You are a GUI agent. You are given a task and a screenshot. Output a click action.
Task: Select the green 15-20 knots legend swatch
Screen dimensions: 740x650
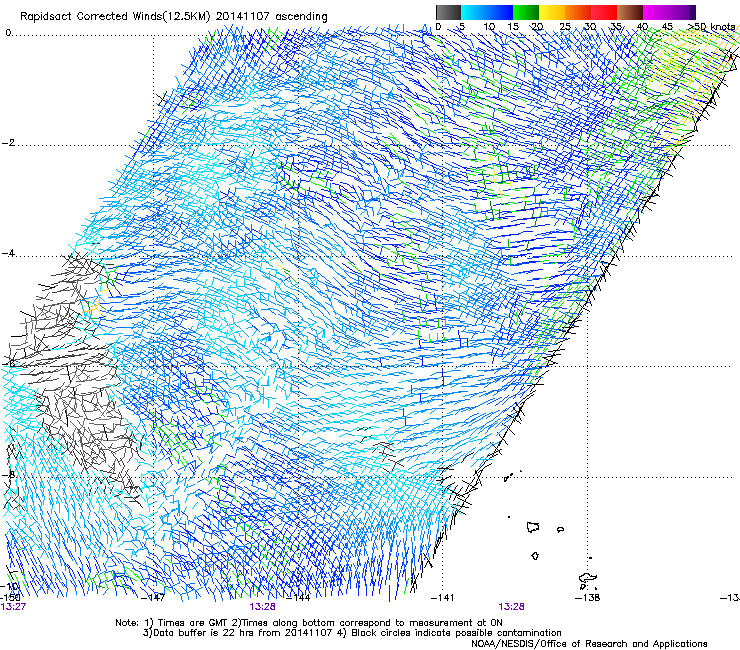tap(526, 12)
